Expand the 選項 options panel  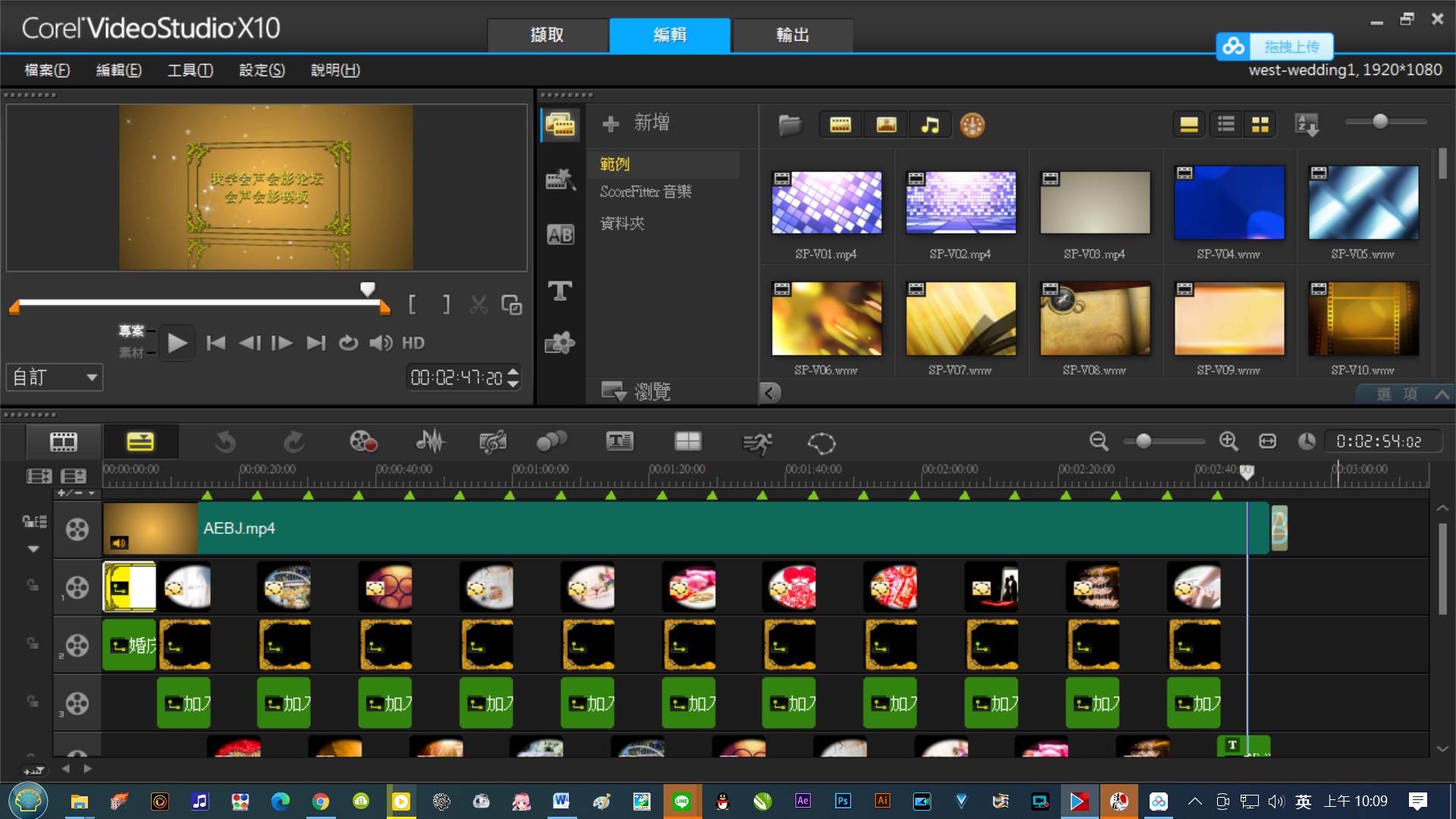pyautogui.click(x=1406, y=394)
